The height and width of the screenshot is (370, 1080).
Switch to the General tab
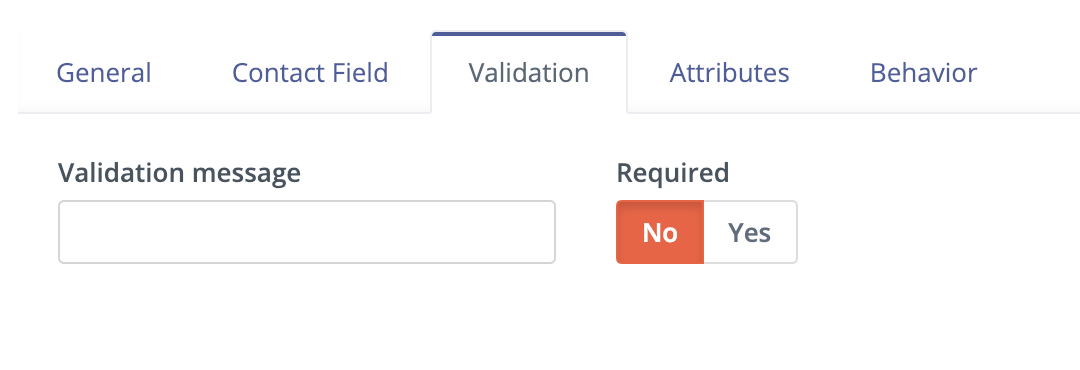coord(103,73)
